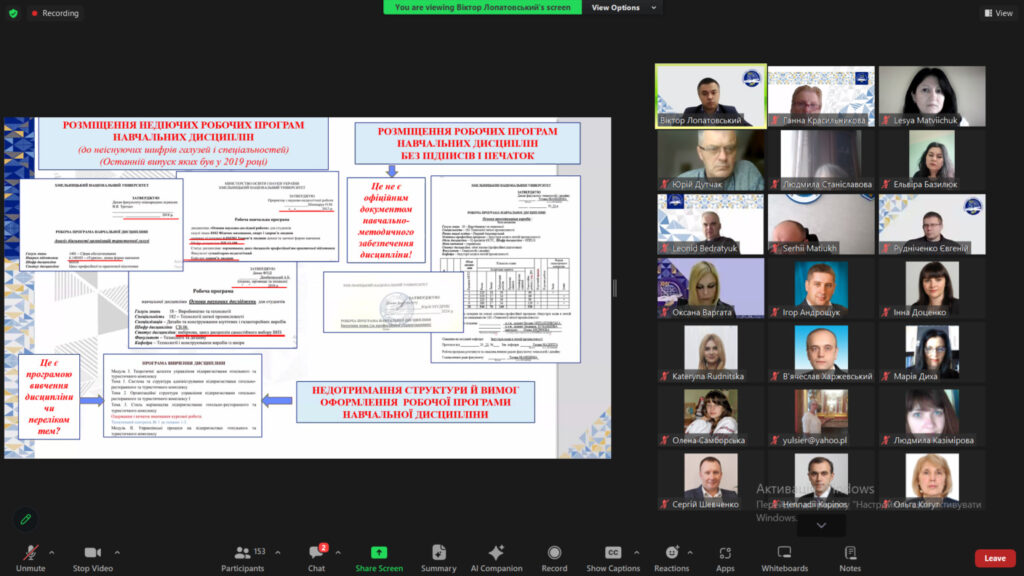Toggle Show Captions
1024x576 pixels.
(613, 557)
